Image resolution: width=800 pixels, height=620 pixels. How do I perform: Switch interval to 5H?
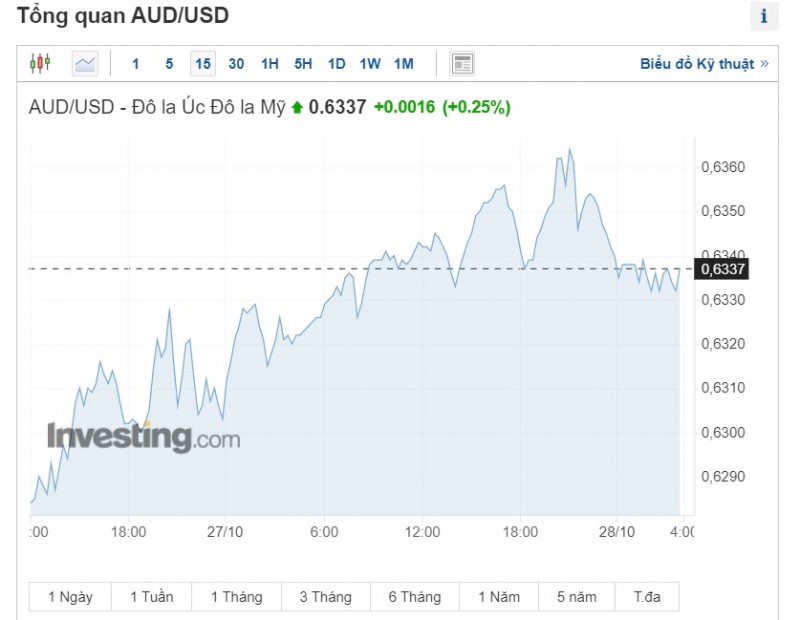click(303, 64)
